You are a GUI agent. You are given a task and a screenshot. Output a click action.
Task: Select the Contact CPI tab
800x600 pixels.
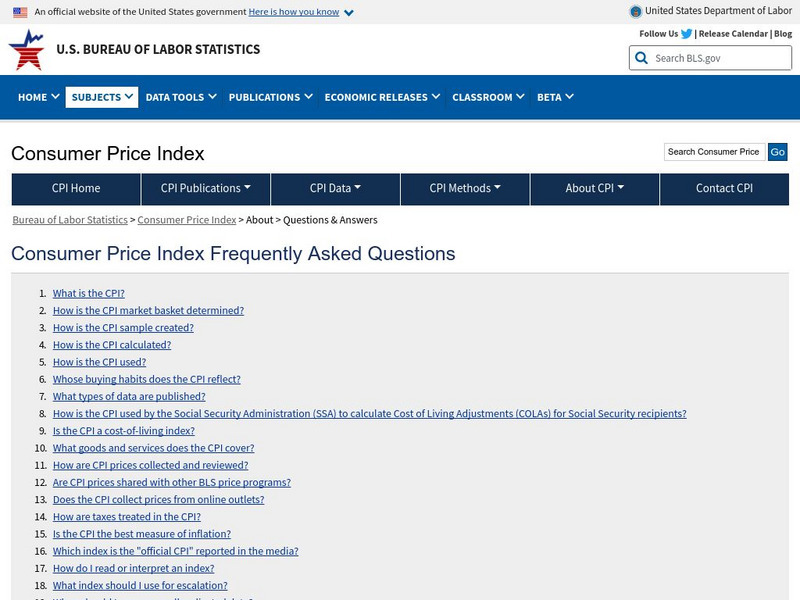coord(724,188)
